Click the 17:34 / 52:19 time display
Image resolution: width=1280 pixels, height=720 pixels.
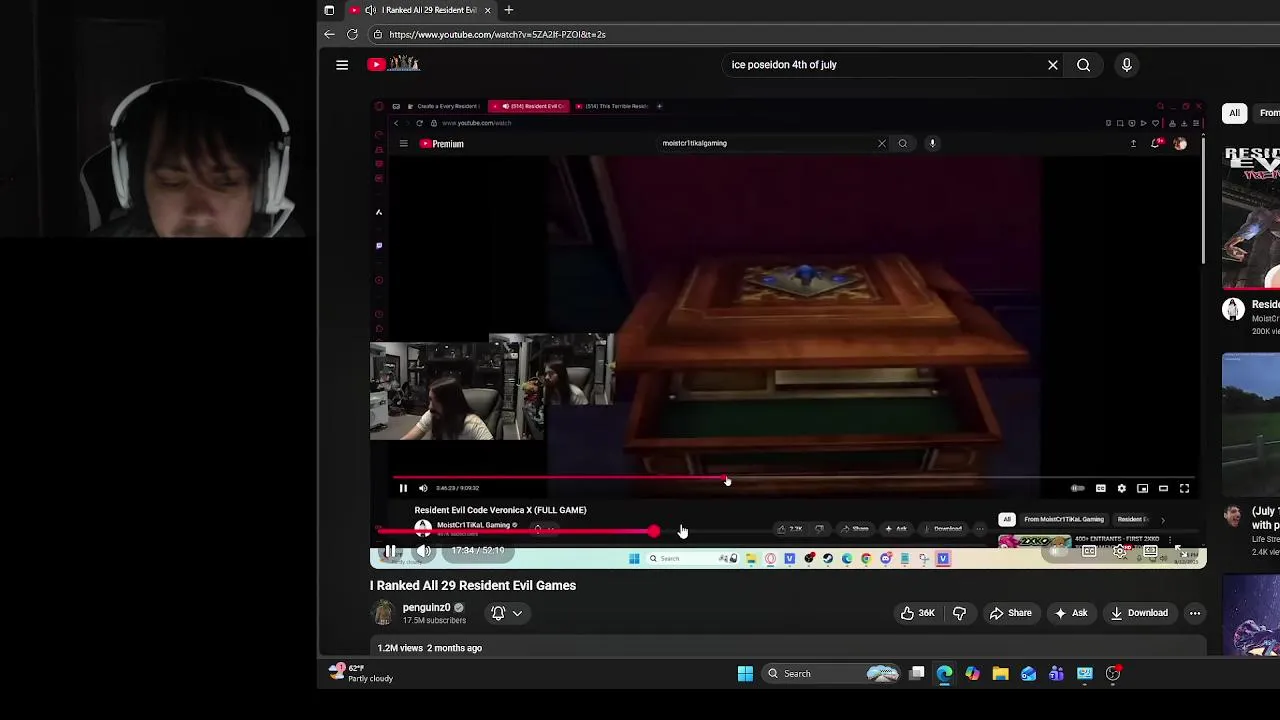pyautogui.click(x=478, y=551)
